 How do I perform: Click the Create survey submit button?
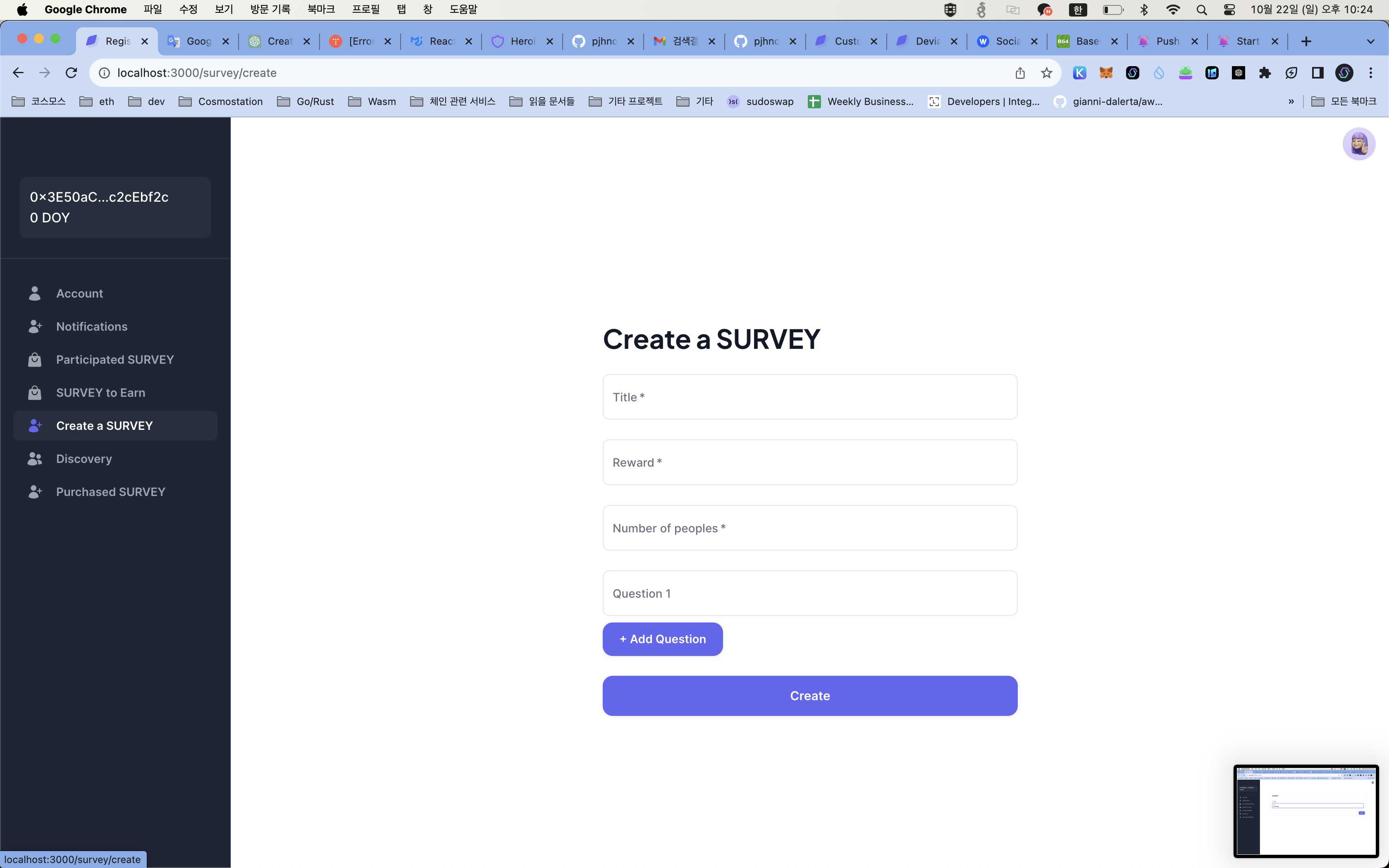[x=809, y=695]
